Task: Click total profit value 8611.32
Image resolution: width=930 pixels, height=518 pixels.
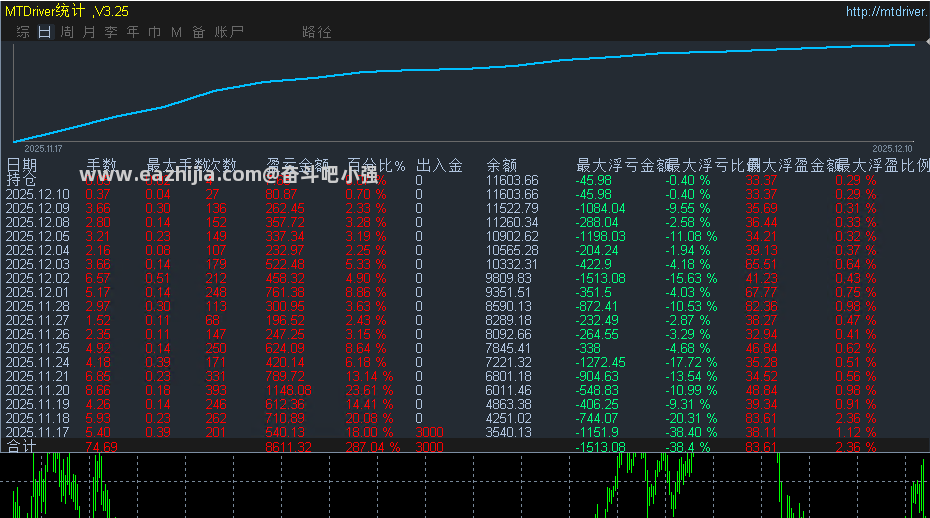Action: [288, 447]
